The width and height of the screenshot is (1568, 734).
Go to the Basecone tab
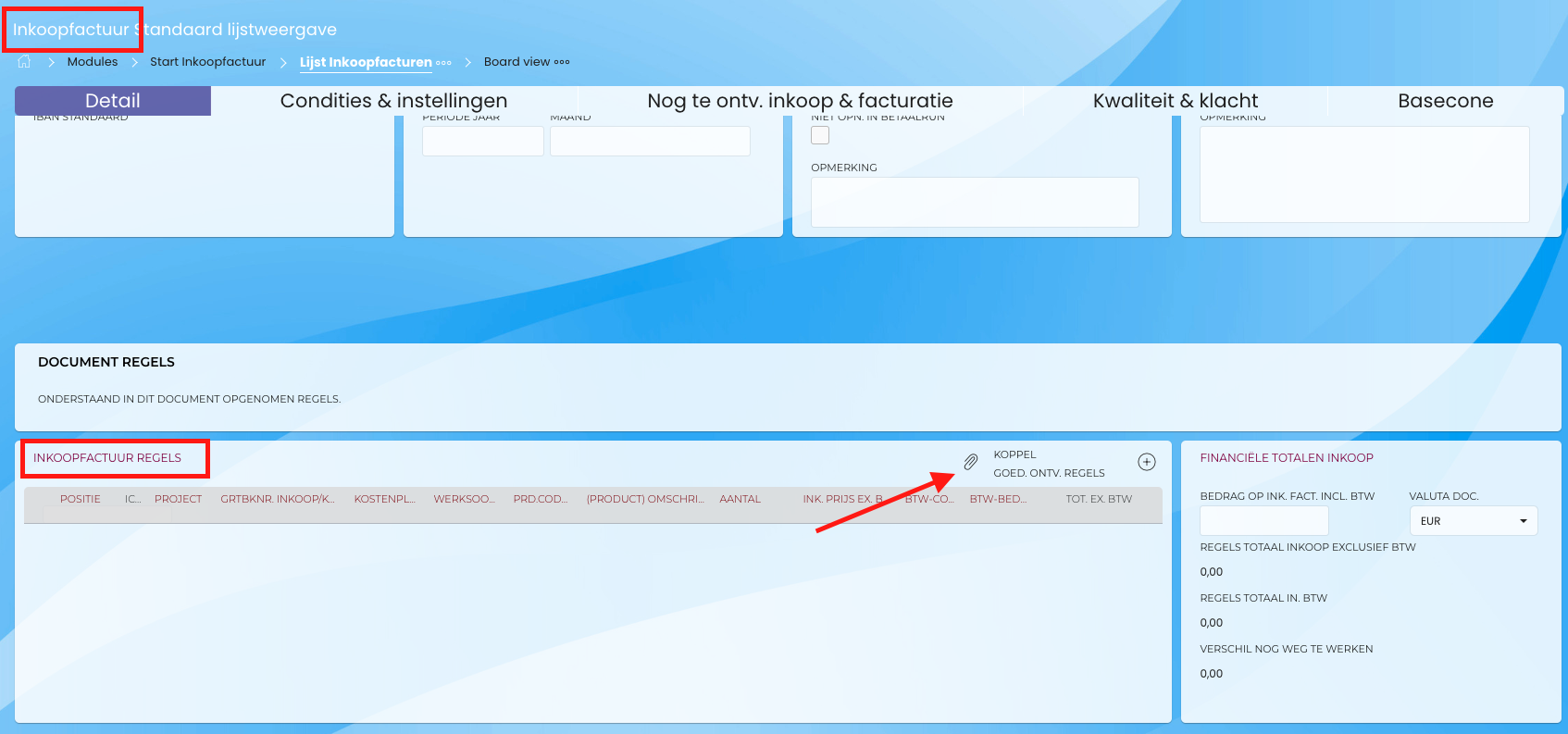(1446, 101)
